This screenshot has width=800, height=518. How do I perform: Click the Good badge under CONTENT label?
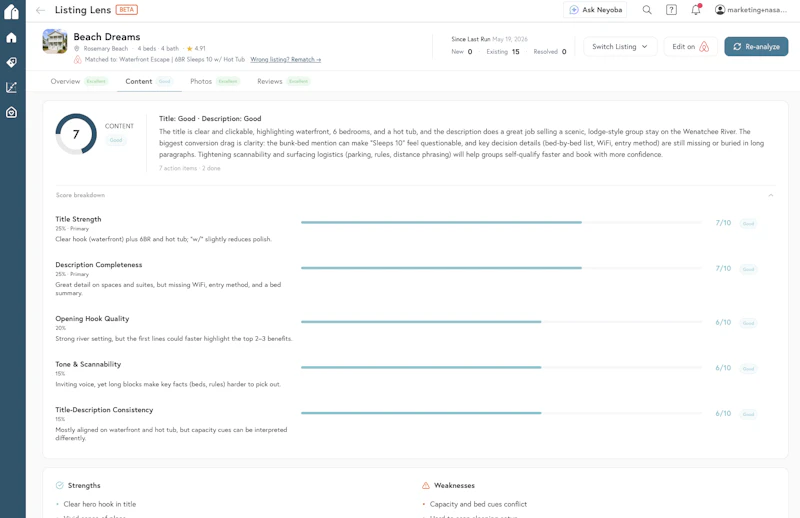116,140
